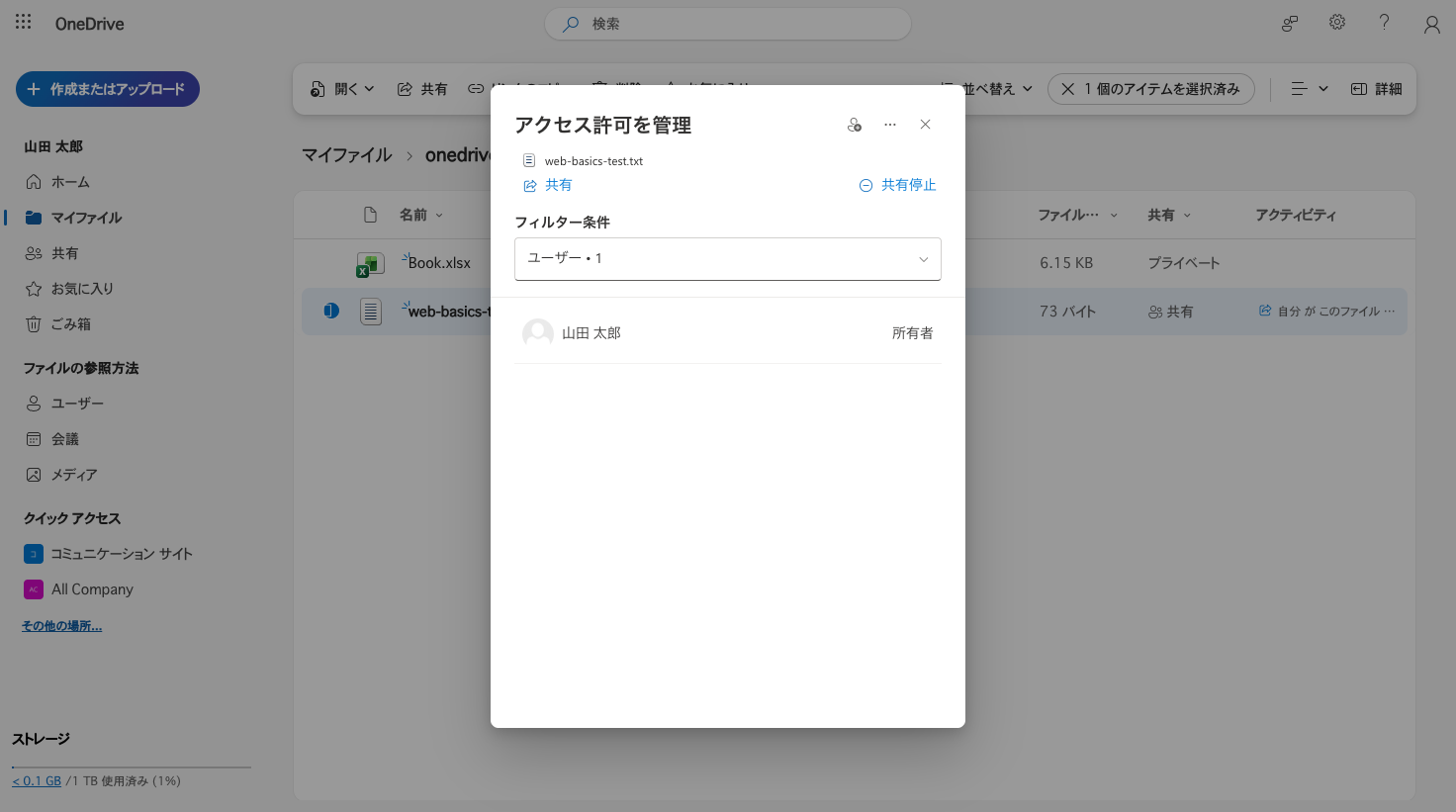Image resolution: width=1456 pixels, height=812 pixels.
Task: Toggle the selection checkmark for web-basics row
Action: [x=331, y=312]
